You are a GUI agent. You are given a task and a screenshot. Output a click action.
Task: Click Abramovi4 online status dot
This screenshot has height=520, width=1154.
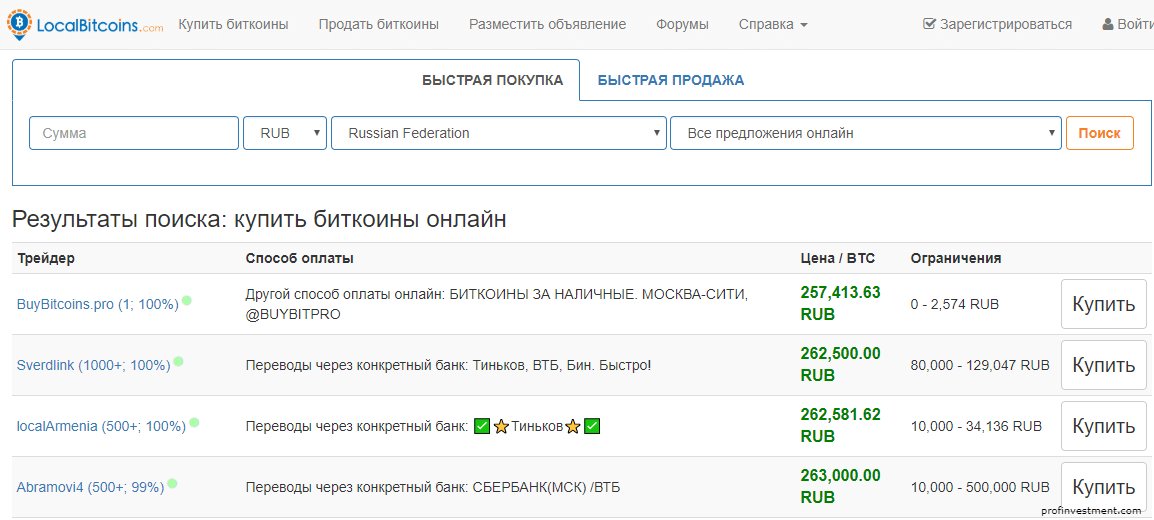[x=172, y=483]
